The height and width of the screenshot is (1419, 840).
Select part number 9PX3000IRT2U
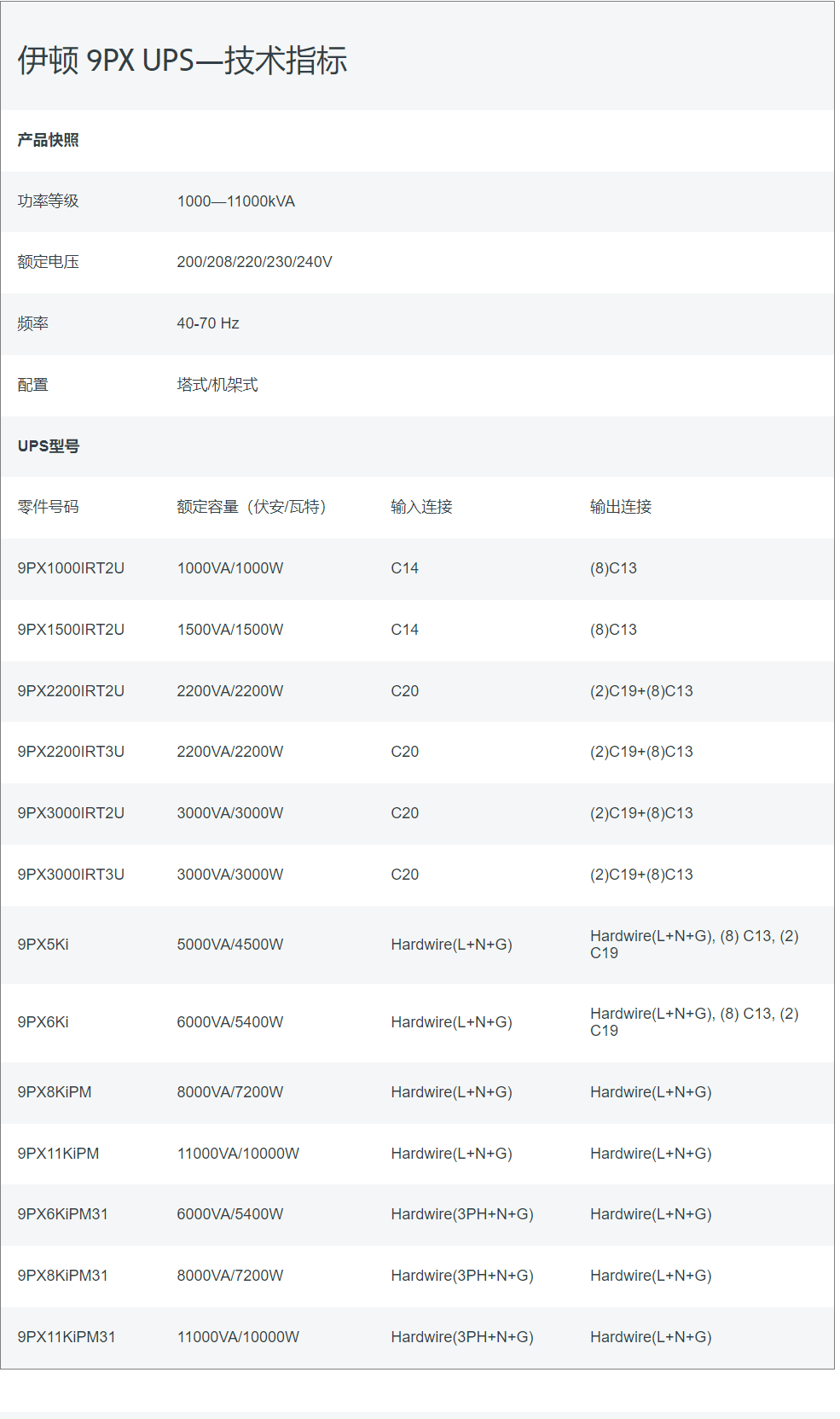point(71,813)
